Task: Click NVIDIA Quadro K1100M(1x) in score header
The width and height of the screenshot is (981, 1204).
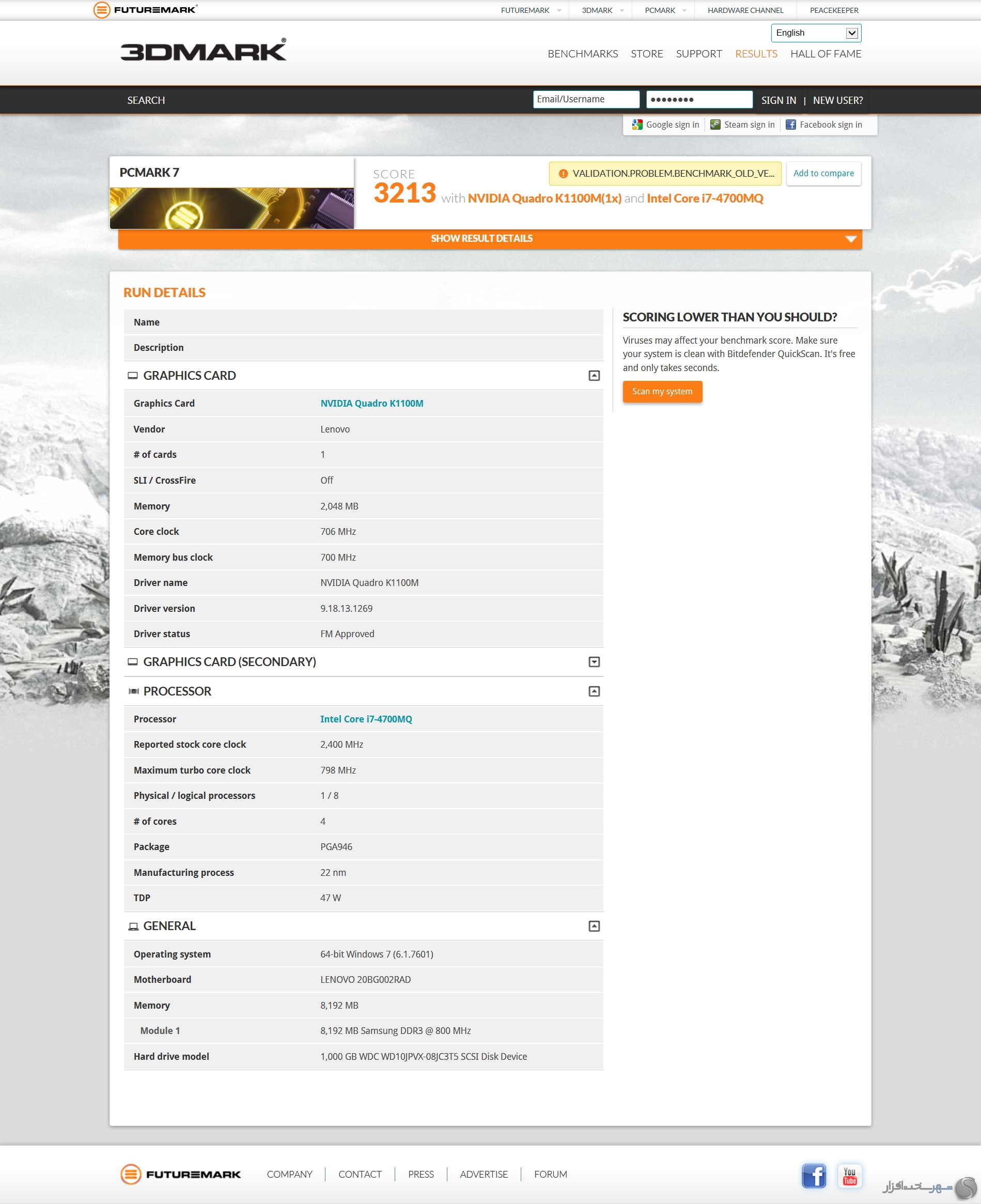Action: click(x=544, y=198)
